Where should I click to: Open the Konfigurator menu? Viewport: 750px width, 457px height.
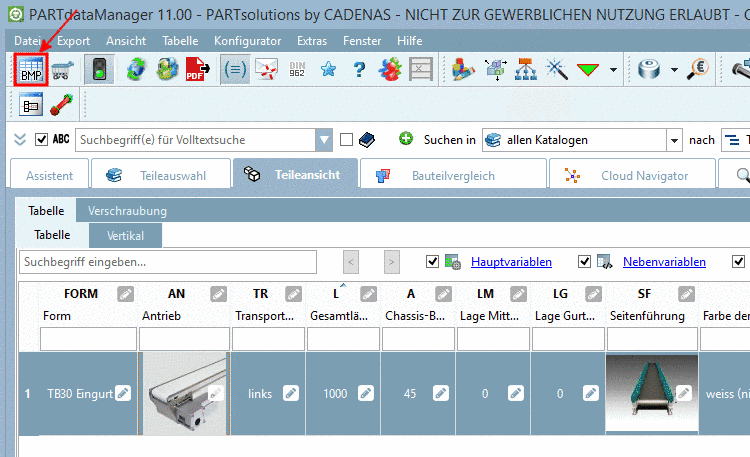(247, 41)
